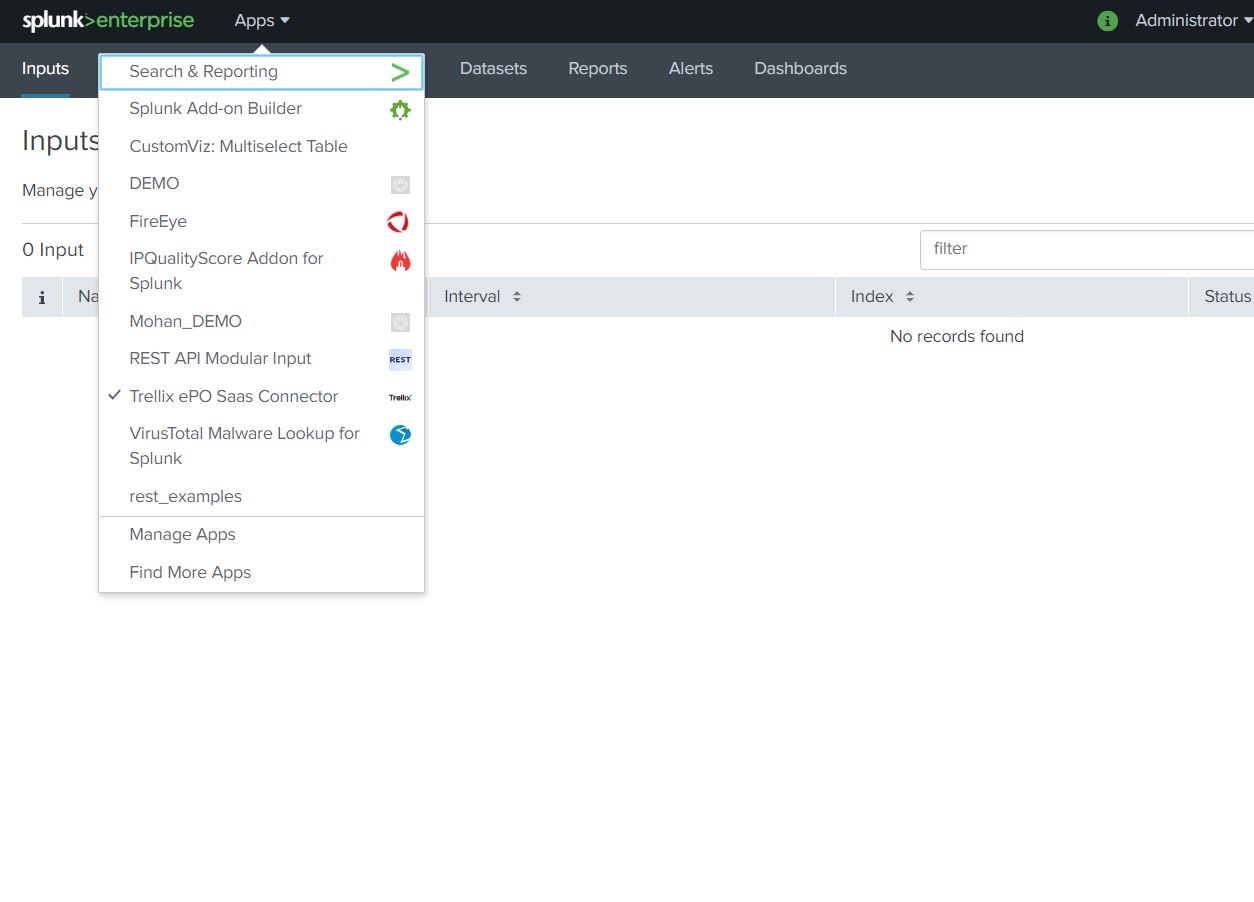The height and width of the screenshot is (902, 1254).
Task: Open IPQualityScore Addon for Splunk
Action: (x=261, y=271)
